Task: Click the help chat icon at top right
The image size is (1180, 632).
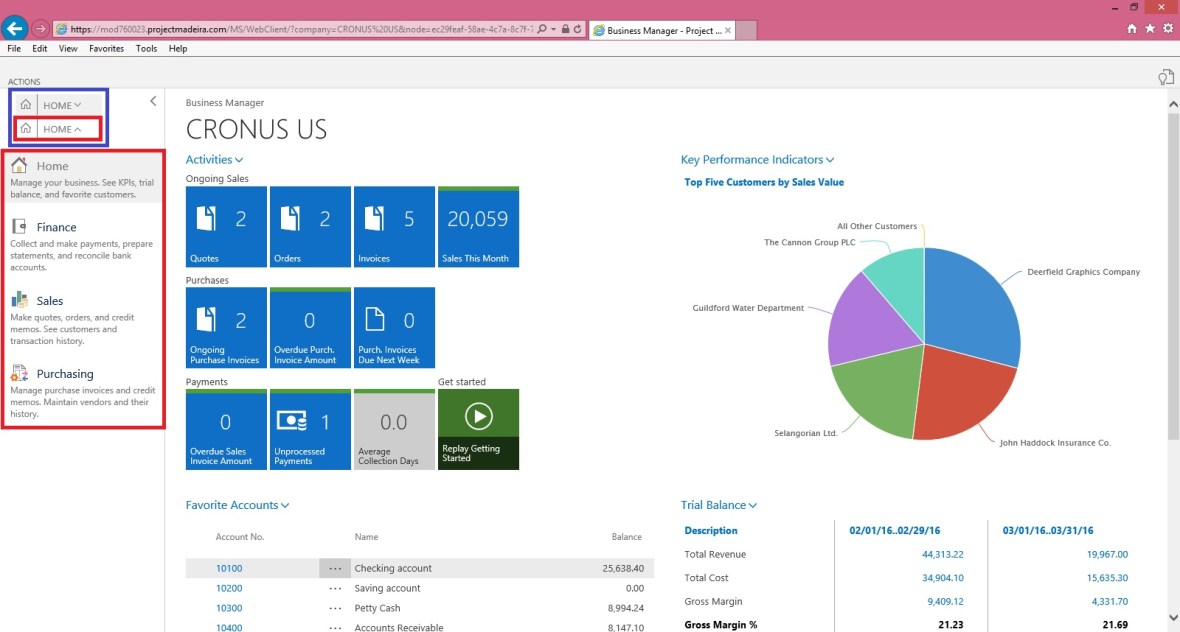Action: (x=1164, y=77)
